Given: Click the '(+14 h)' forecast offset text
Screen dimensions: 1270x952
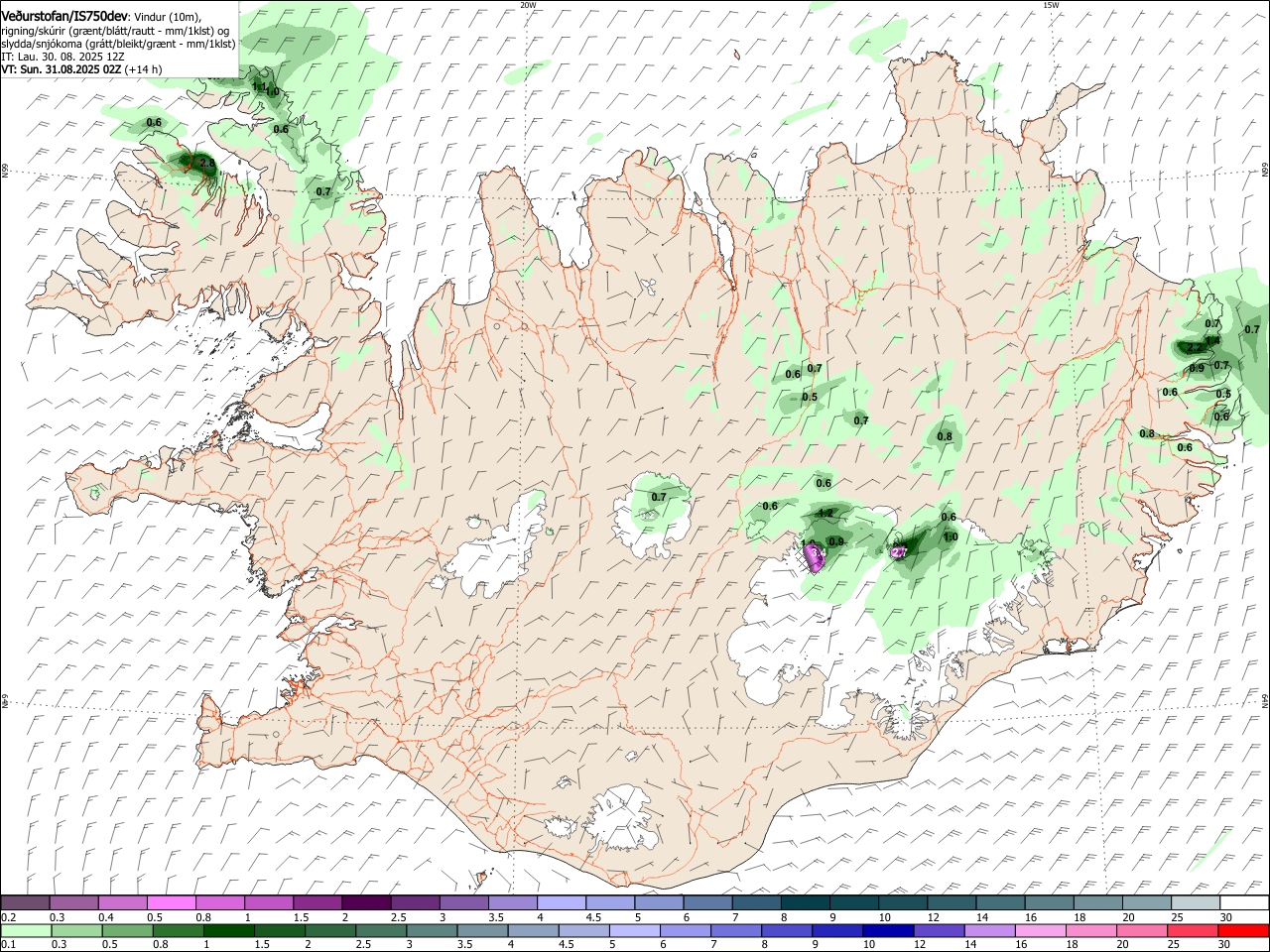Looking at the screenshot, I should [x=144, y=69].
